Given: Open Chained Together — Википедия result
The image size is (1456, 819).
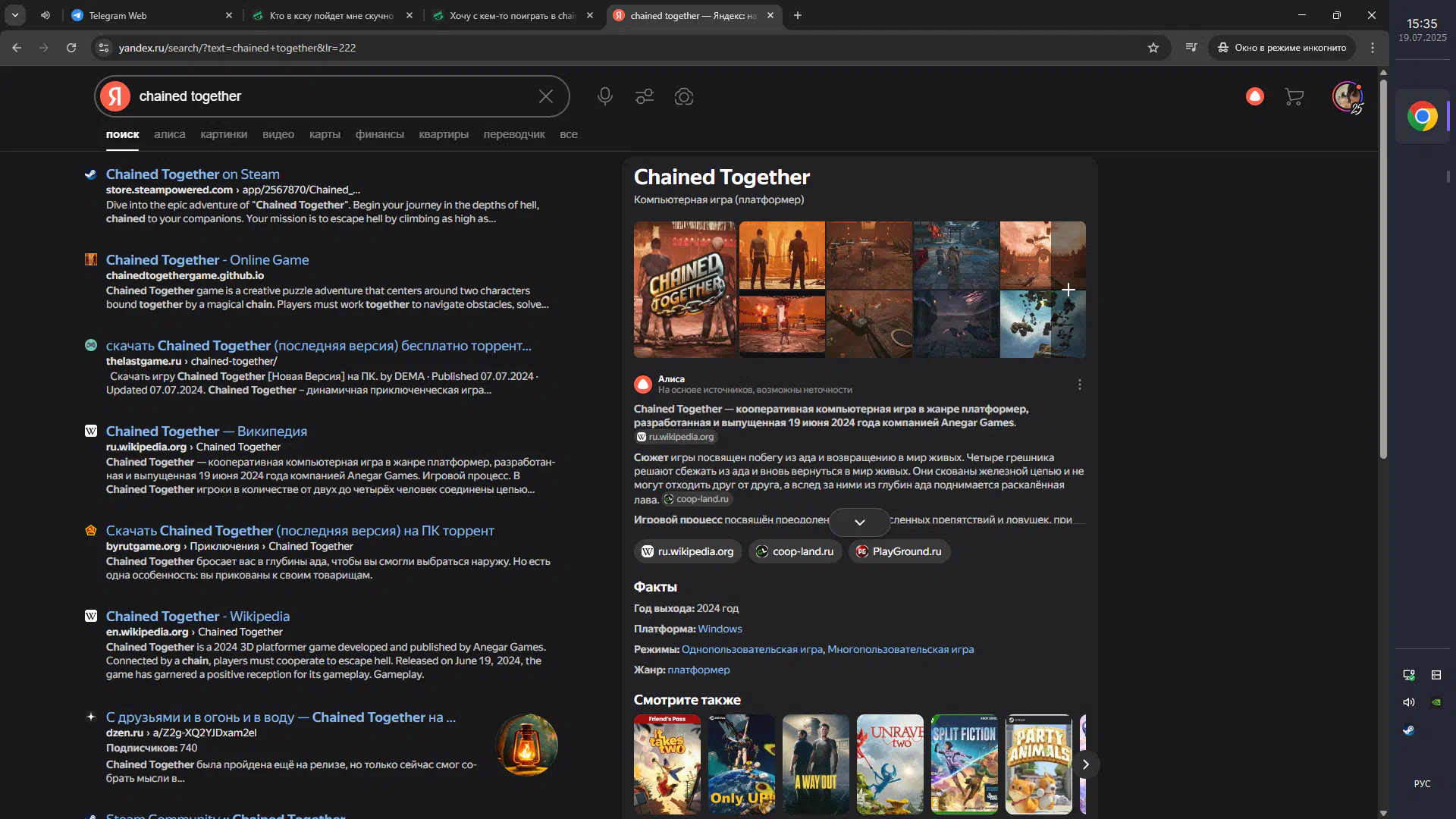Looking at the screenshot, I should coord(206,431).
